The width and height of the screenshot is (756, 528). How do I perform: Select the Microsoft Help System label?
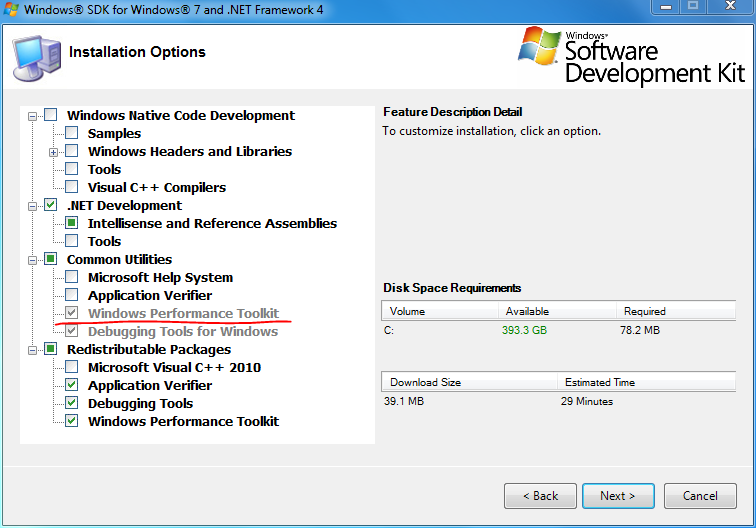(160, 277)
